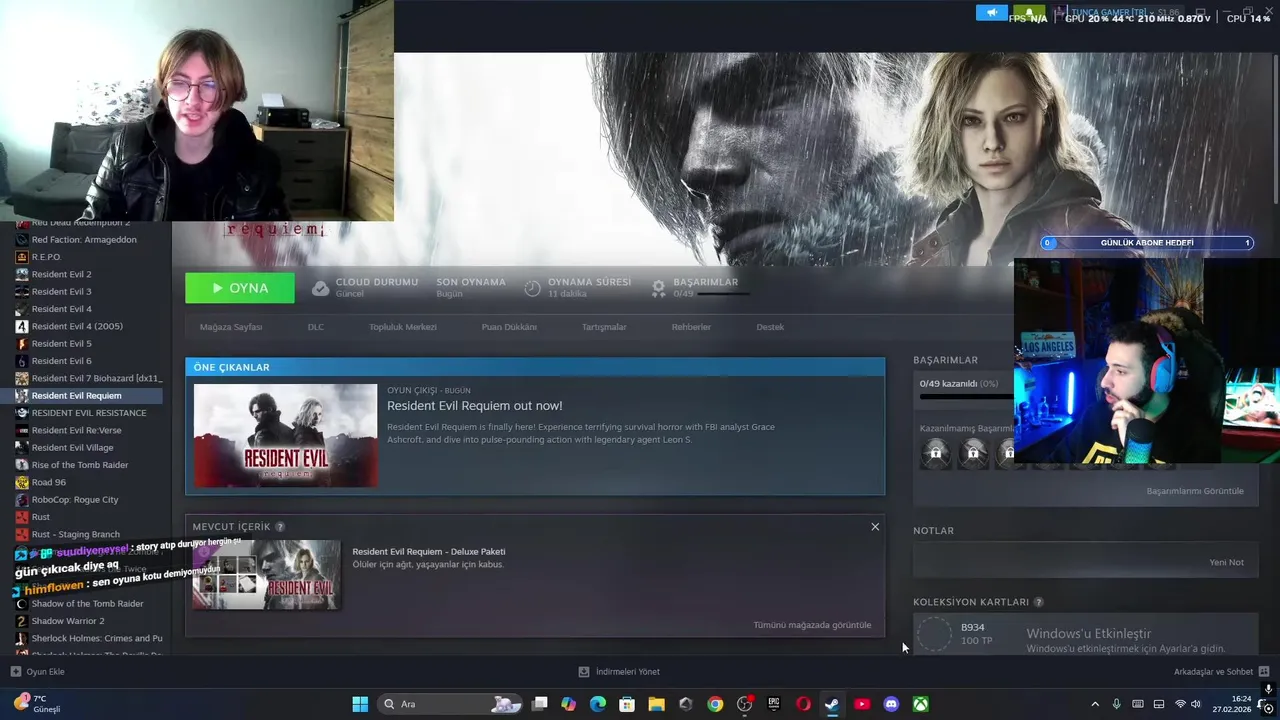
Task: Open YouTube from the taskbar
Action: click(862, 704)
